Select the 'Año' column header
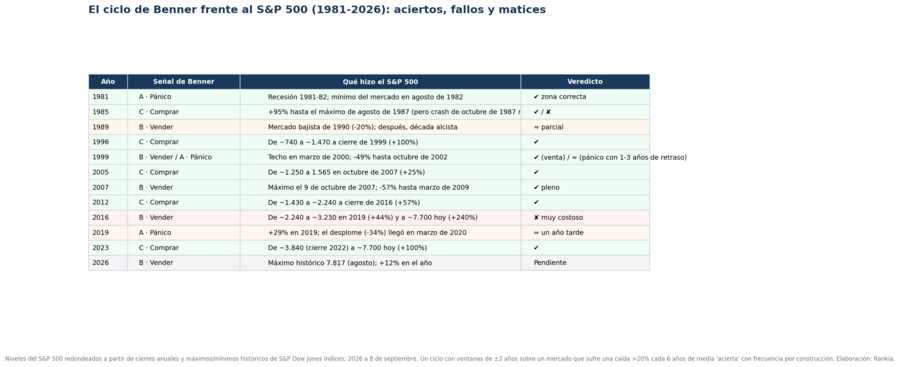 coord(108,82)
